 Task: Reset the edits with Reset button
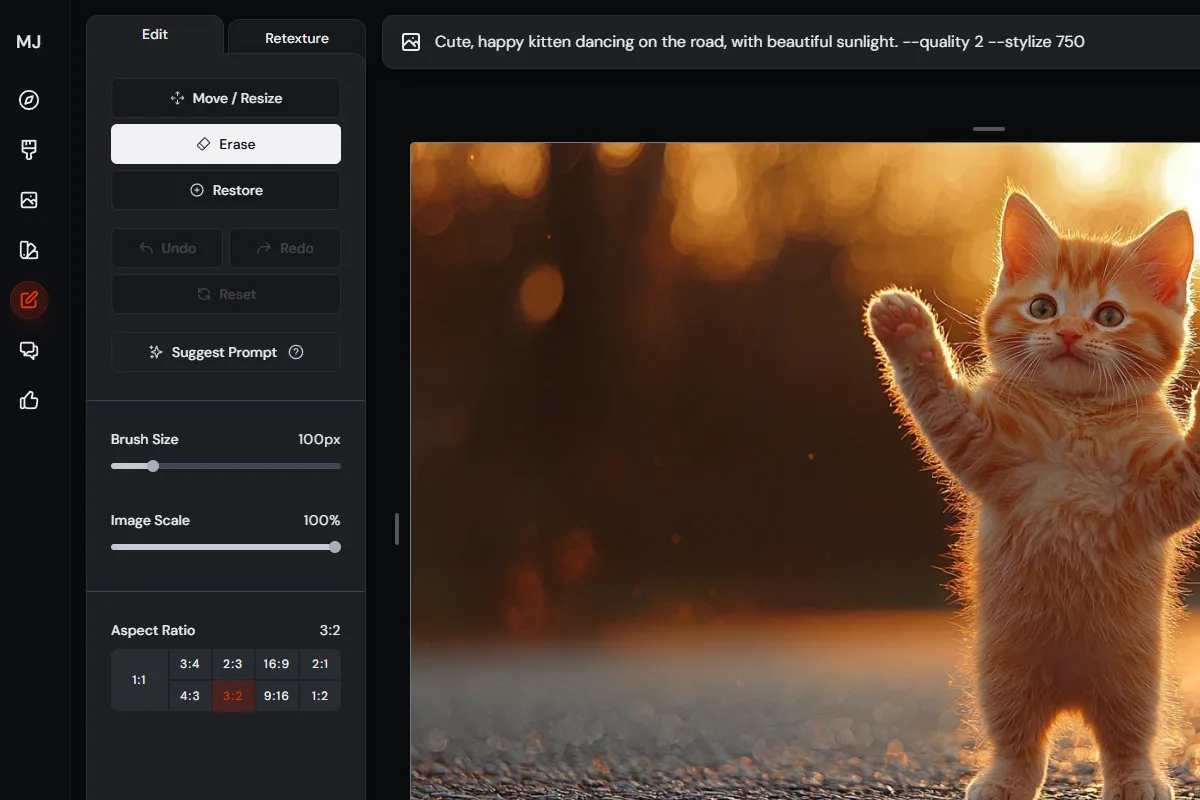226,294
